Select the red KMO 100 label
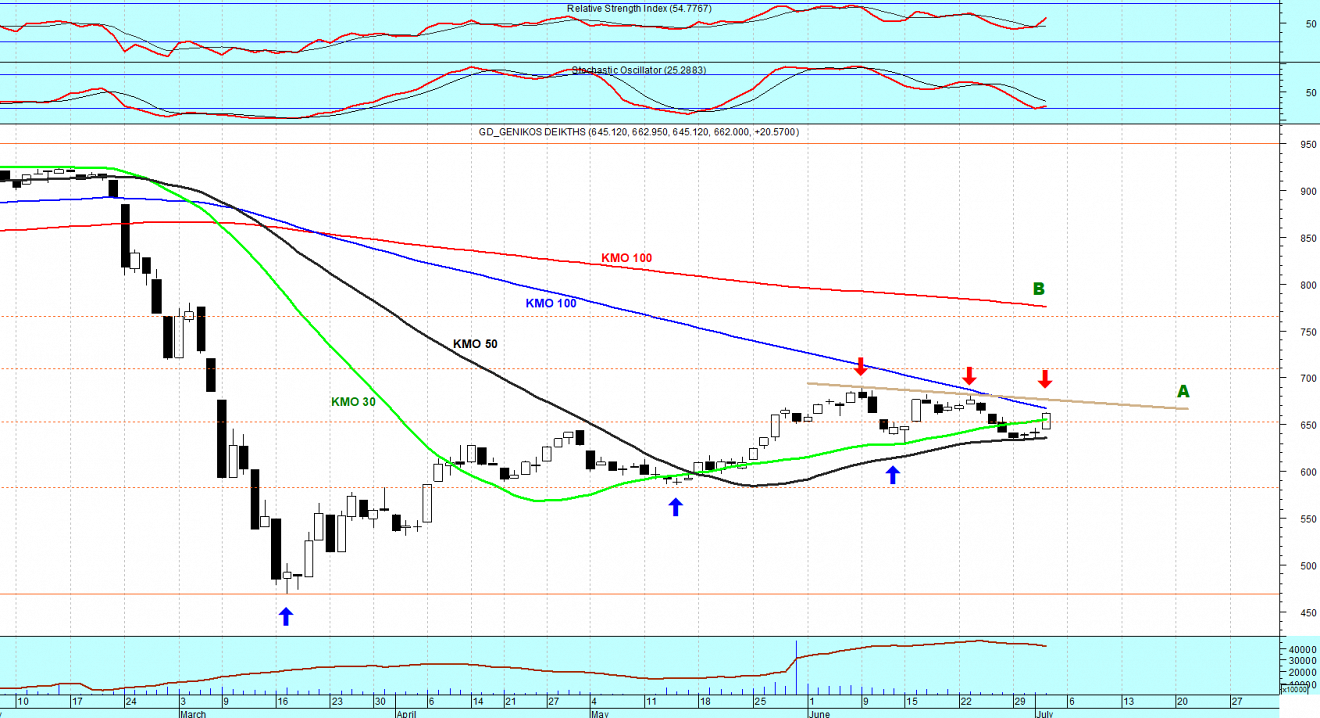1320x718 pixels. pos(626,258)
